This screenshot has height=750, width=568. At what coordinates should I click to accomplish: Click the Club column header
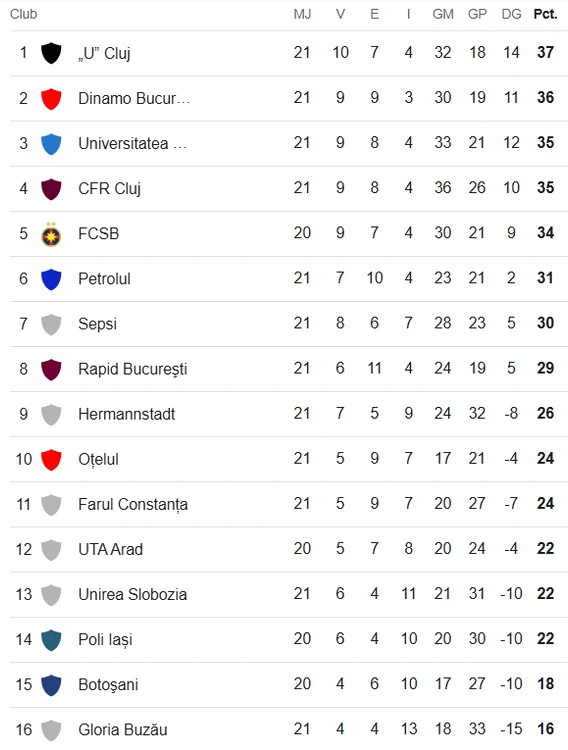[23, 14]
